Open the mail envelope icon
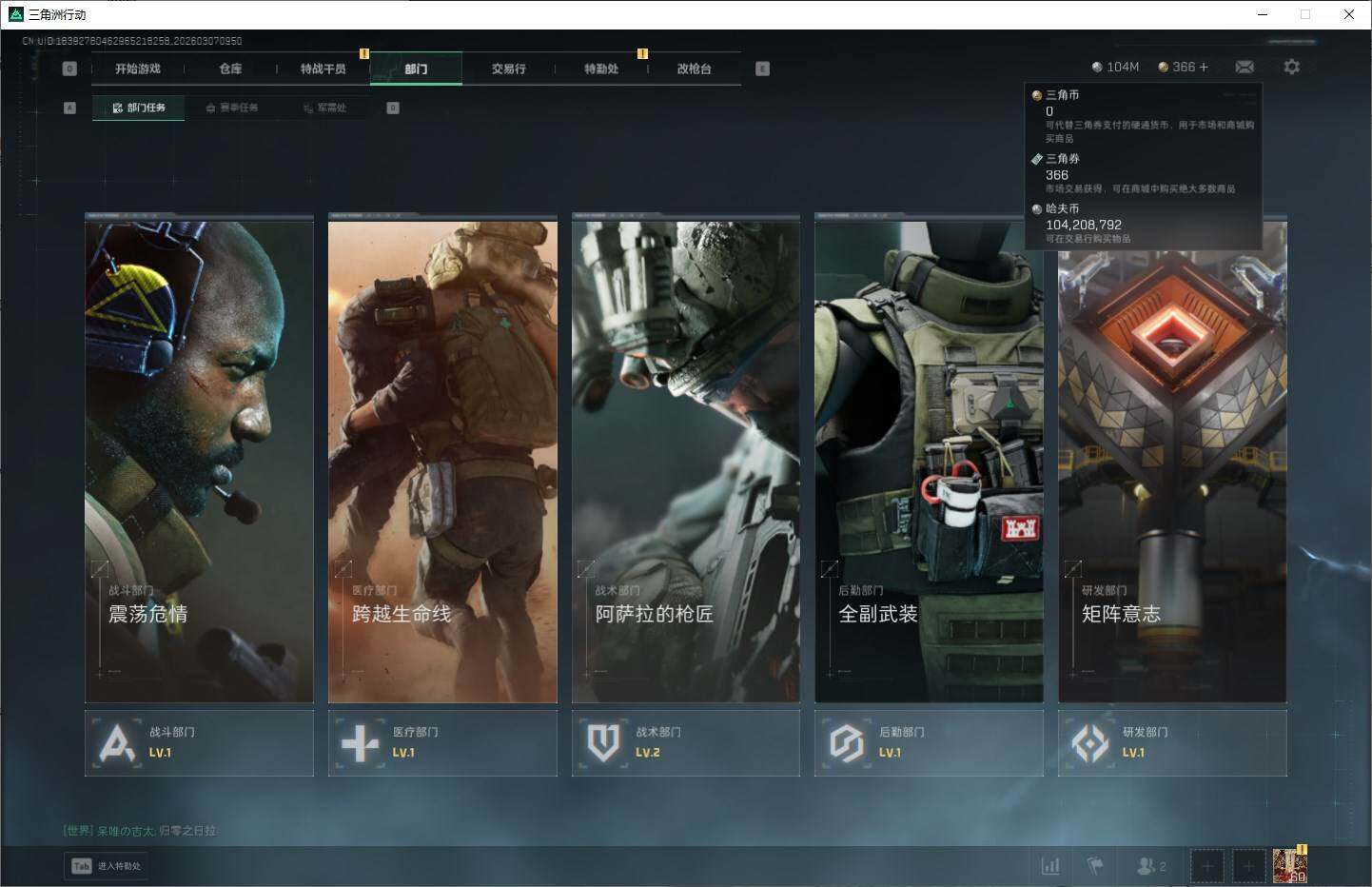Screen dimensions: 1372x887 1244,67
